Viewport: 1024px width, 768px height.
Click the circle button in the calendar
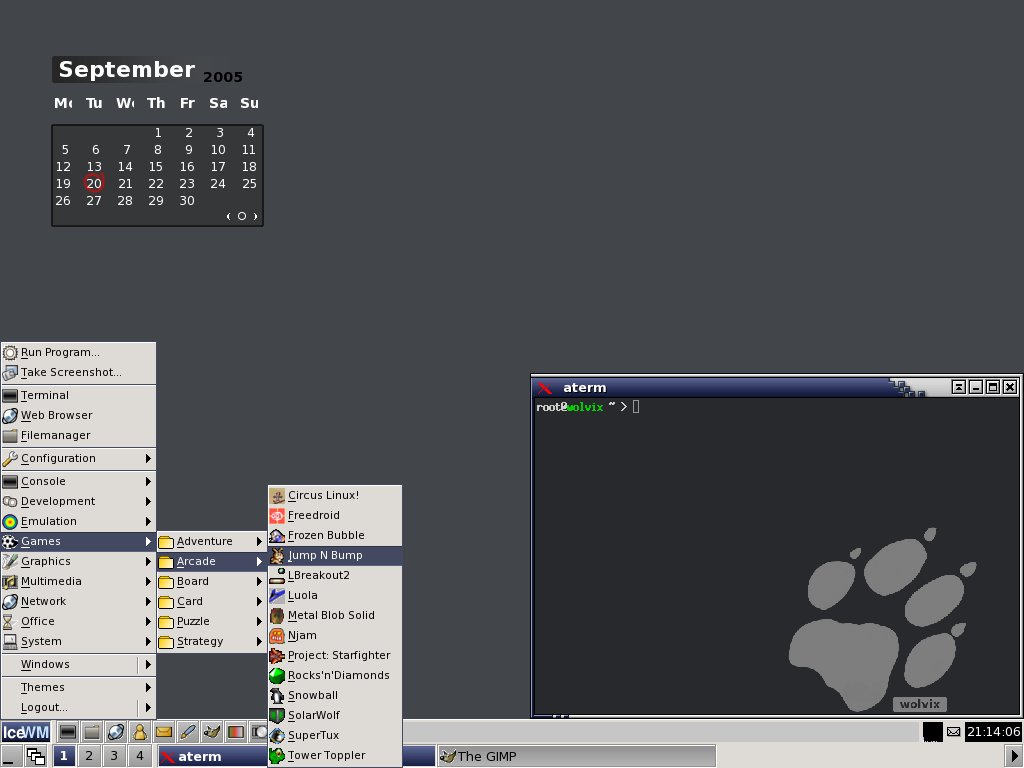point(242,216)
